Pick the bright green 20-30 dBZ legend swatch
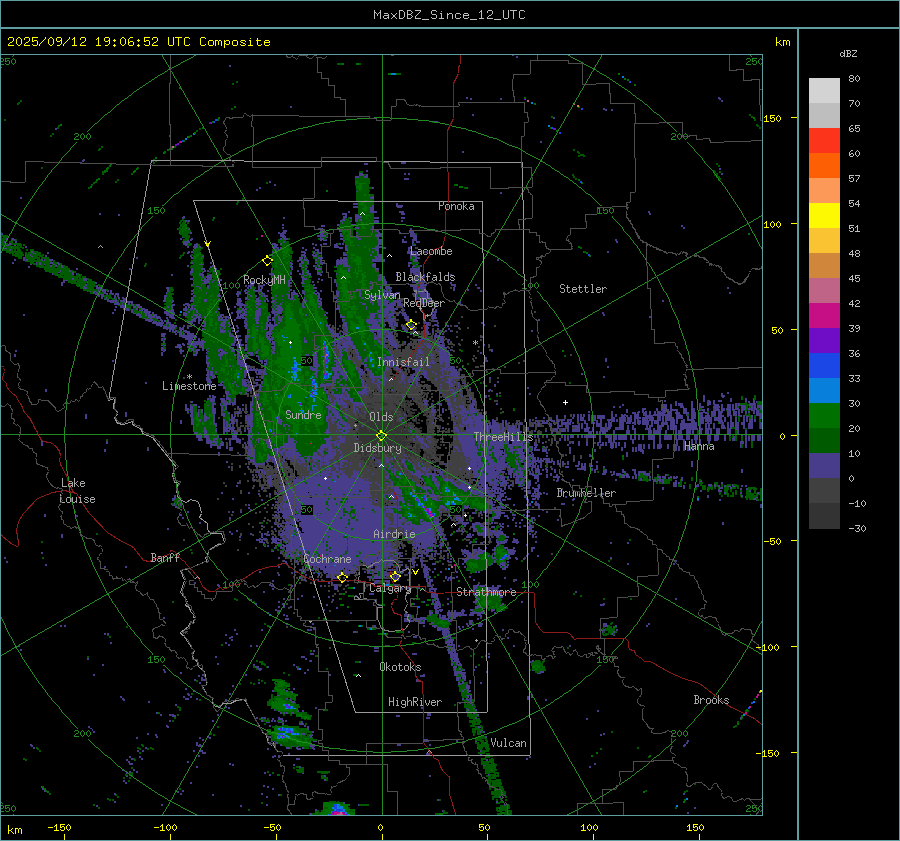The height and width of the screenshot is (841, 900). (x=824, y=415)
